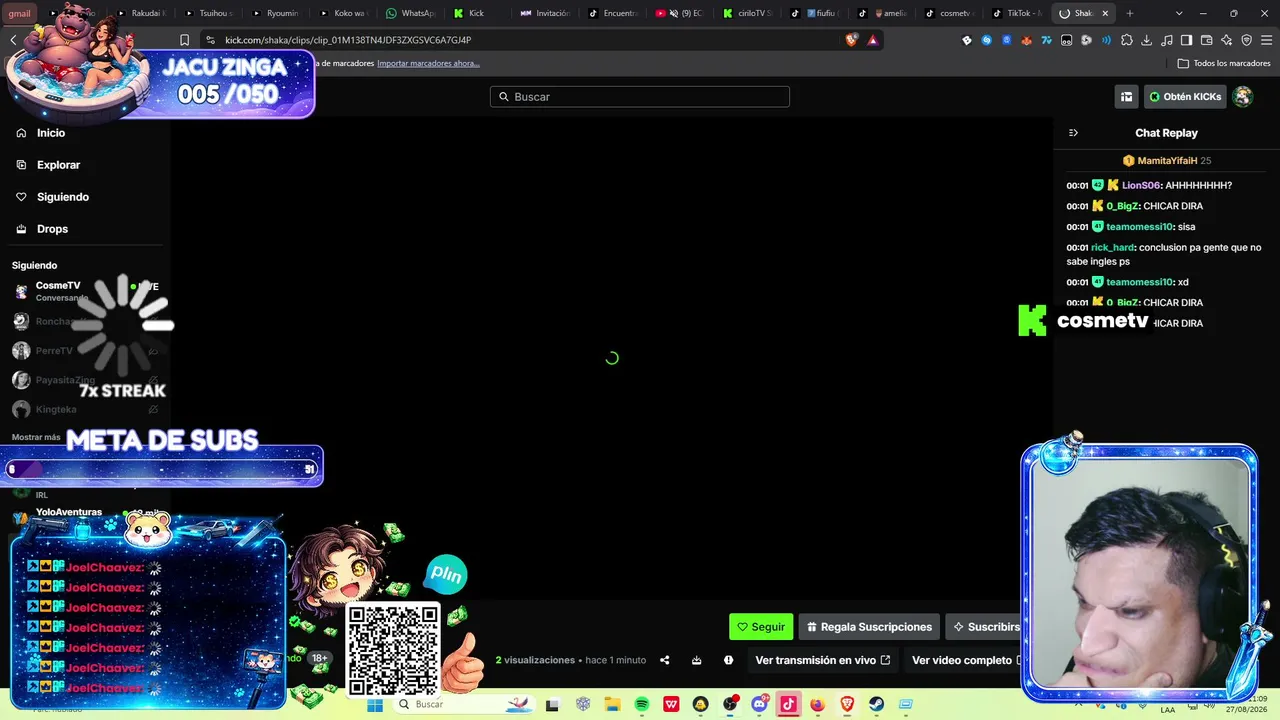Switch to the Rakudai browser tab

coord(141,13)
